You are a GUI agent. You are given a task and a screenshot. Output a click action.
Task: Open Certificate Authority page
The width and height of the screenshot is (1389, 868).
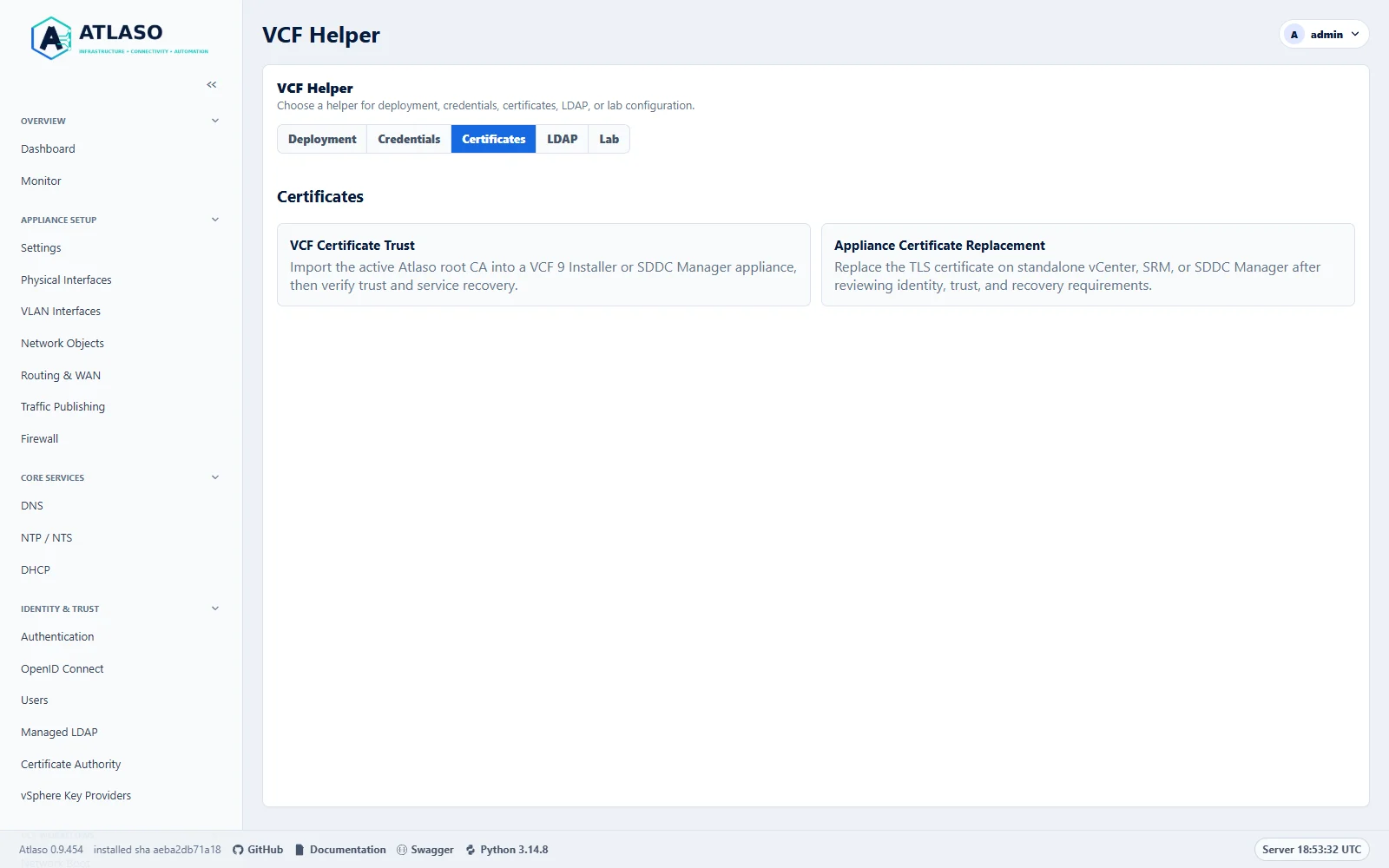coord(71,765)
